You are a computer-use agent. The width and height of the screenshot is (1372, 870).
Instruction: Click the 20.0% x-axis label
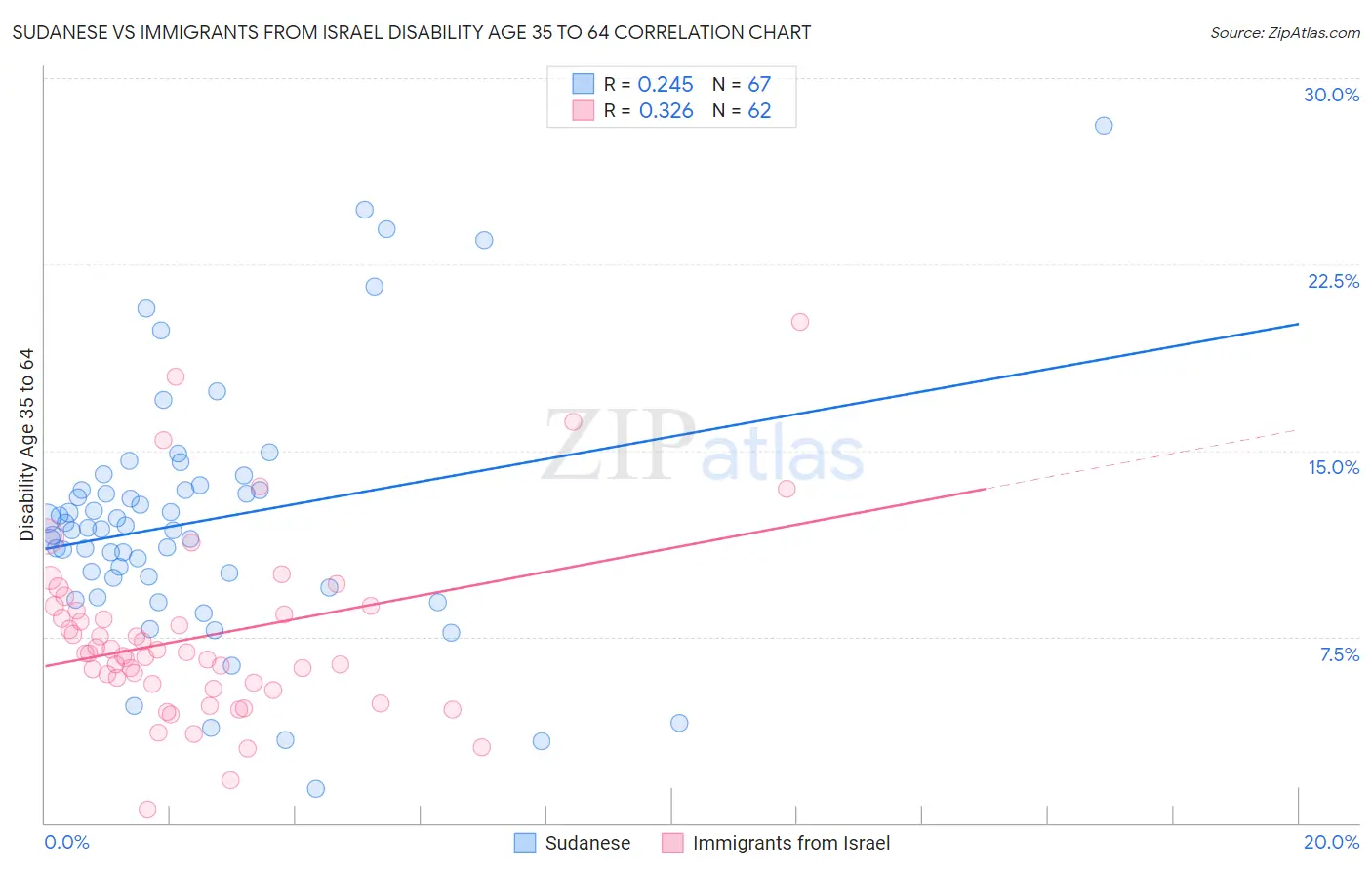pyautogui.click(x=1331, y=842)
